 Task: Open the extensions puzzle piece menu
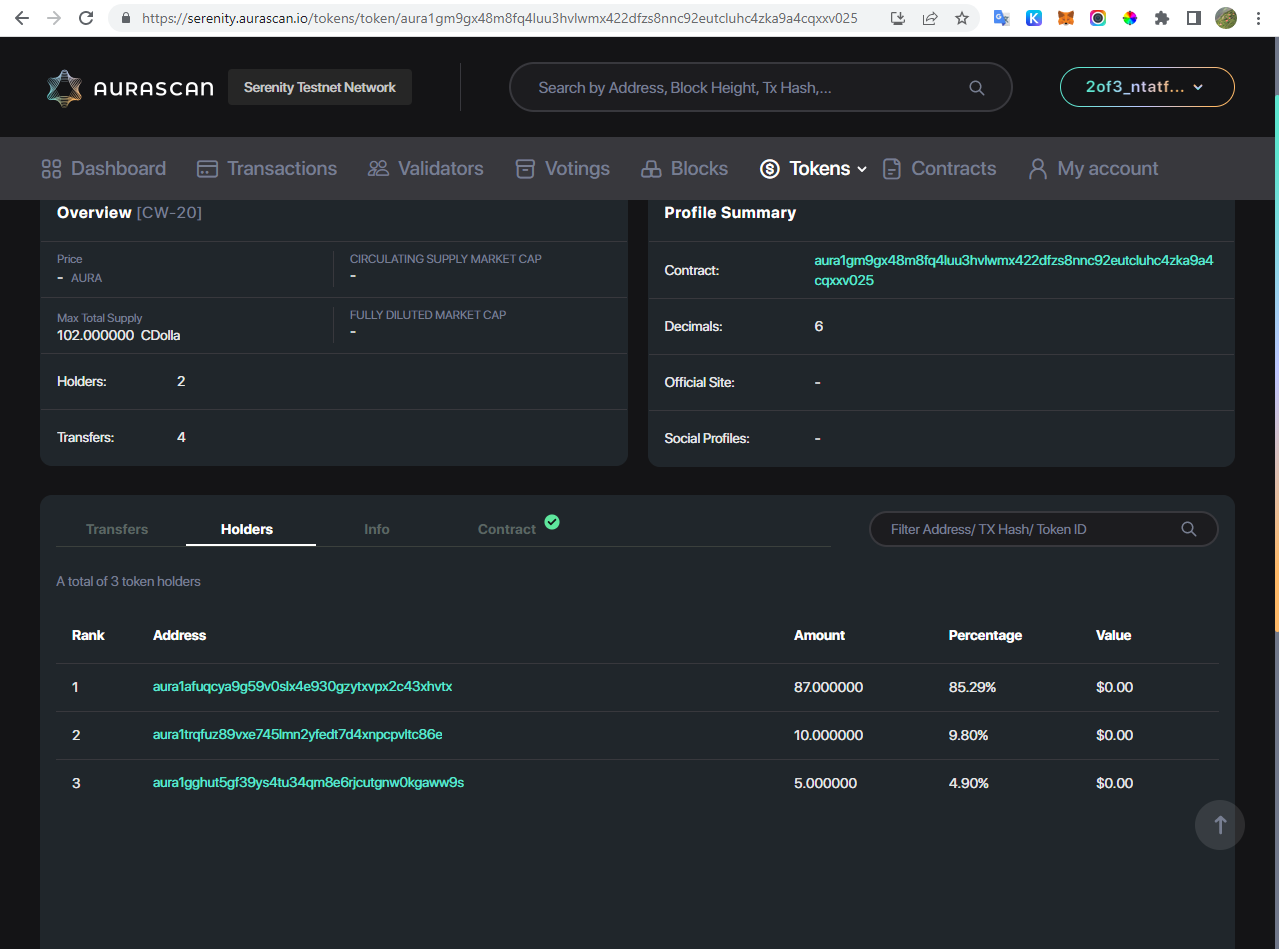(x=1162, y=18)
